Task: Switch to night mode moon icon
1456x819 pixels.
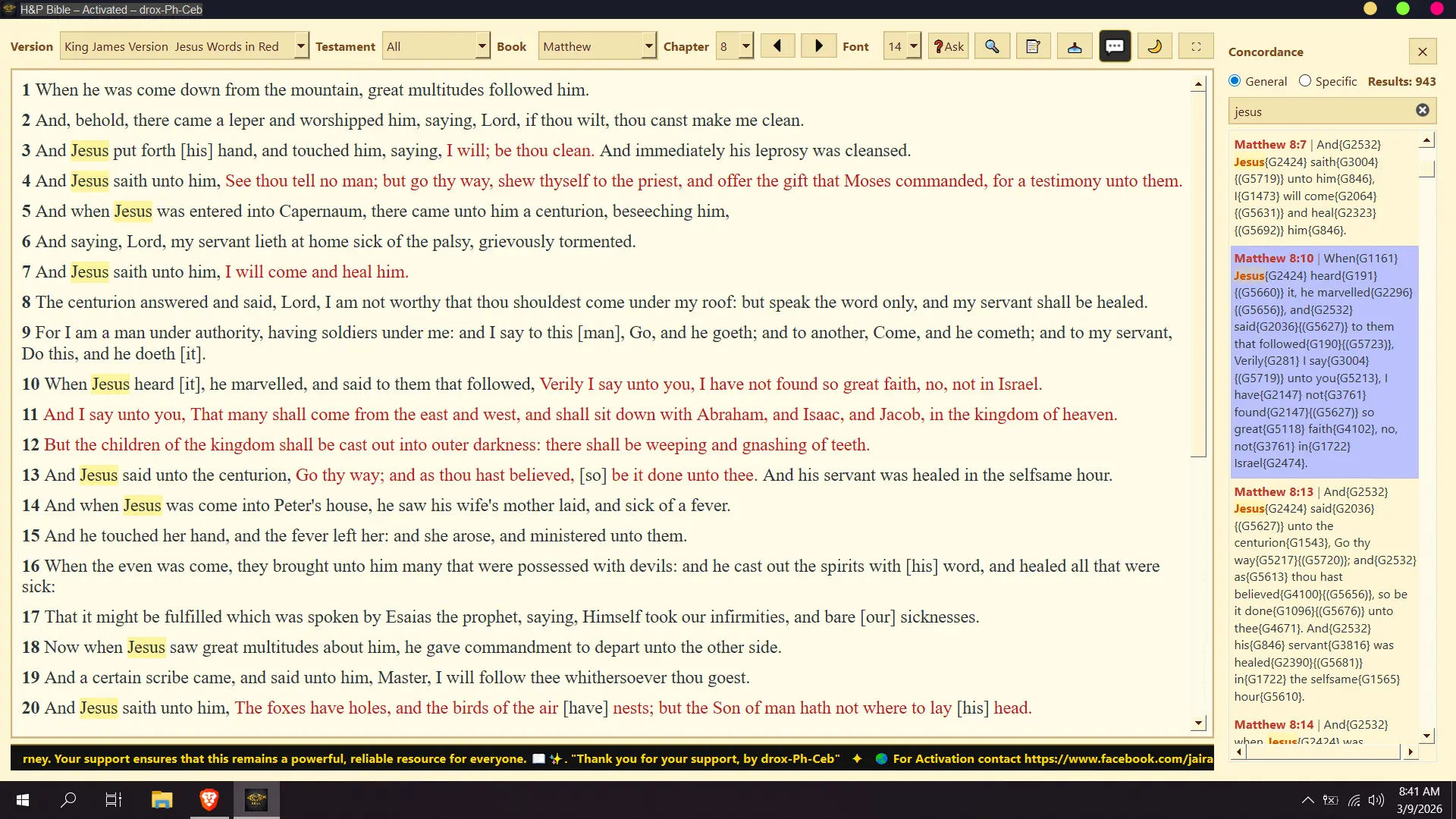Action: click(x=1155, y=46)
